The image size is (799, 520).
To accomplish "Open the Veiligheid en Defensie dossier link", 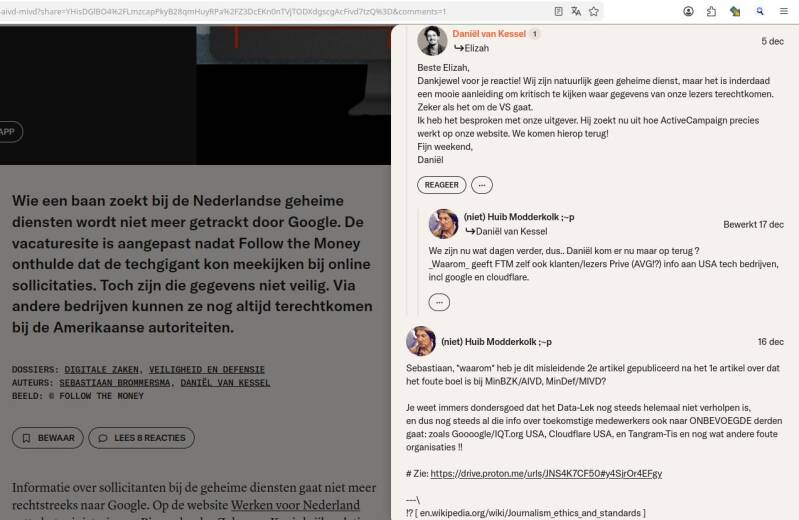I will 207,369.
